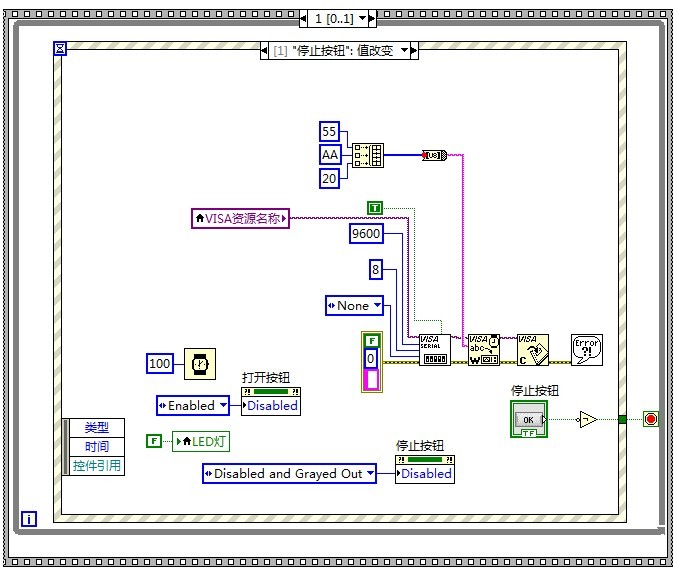Click the while loop stop condition terminal
The height and width of the screenshot is (567, 678).
tap(651, 419)
